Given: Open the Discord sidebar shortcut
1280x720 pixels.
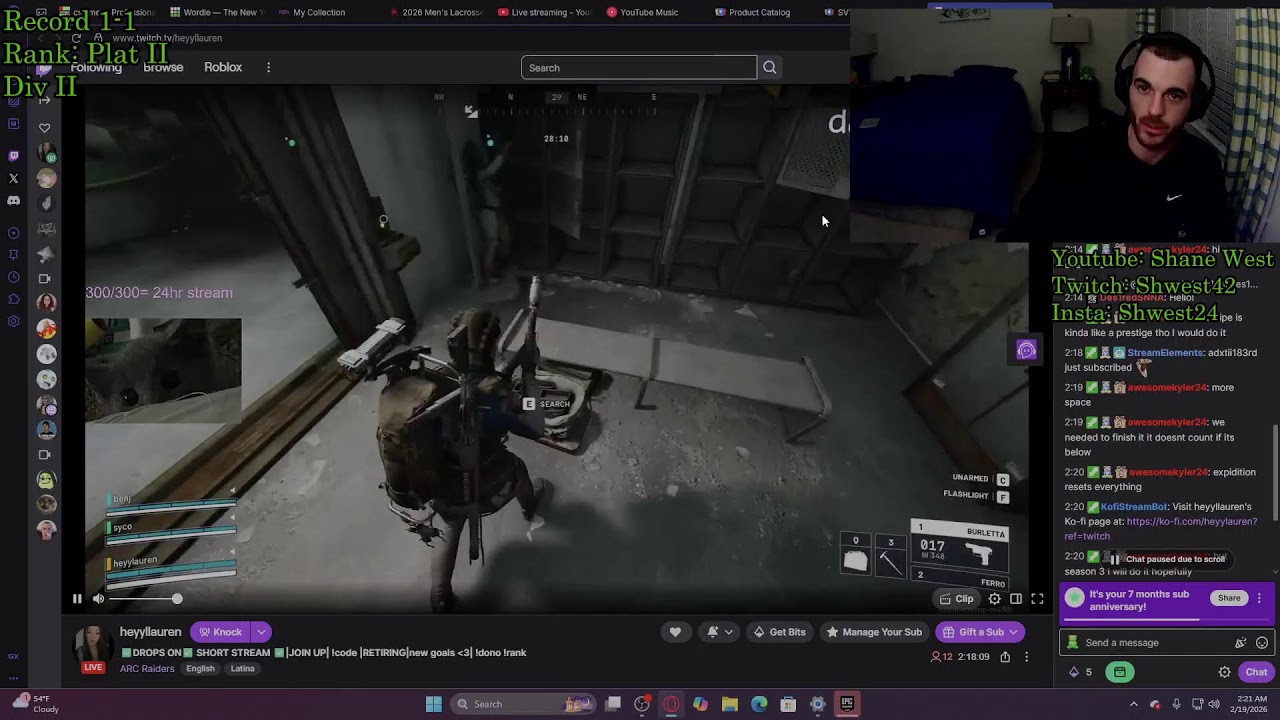Looking at the screenshot, I should point(13,201).
